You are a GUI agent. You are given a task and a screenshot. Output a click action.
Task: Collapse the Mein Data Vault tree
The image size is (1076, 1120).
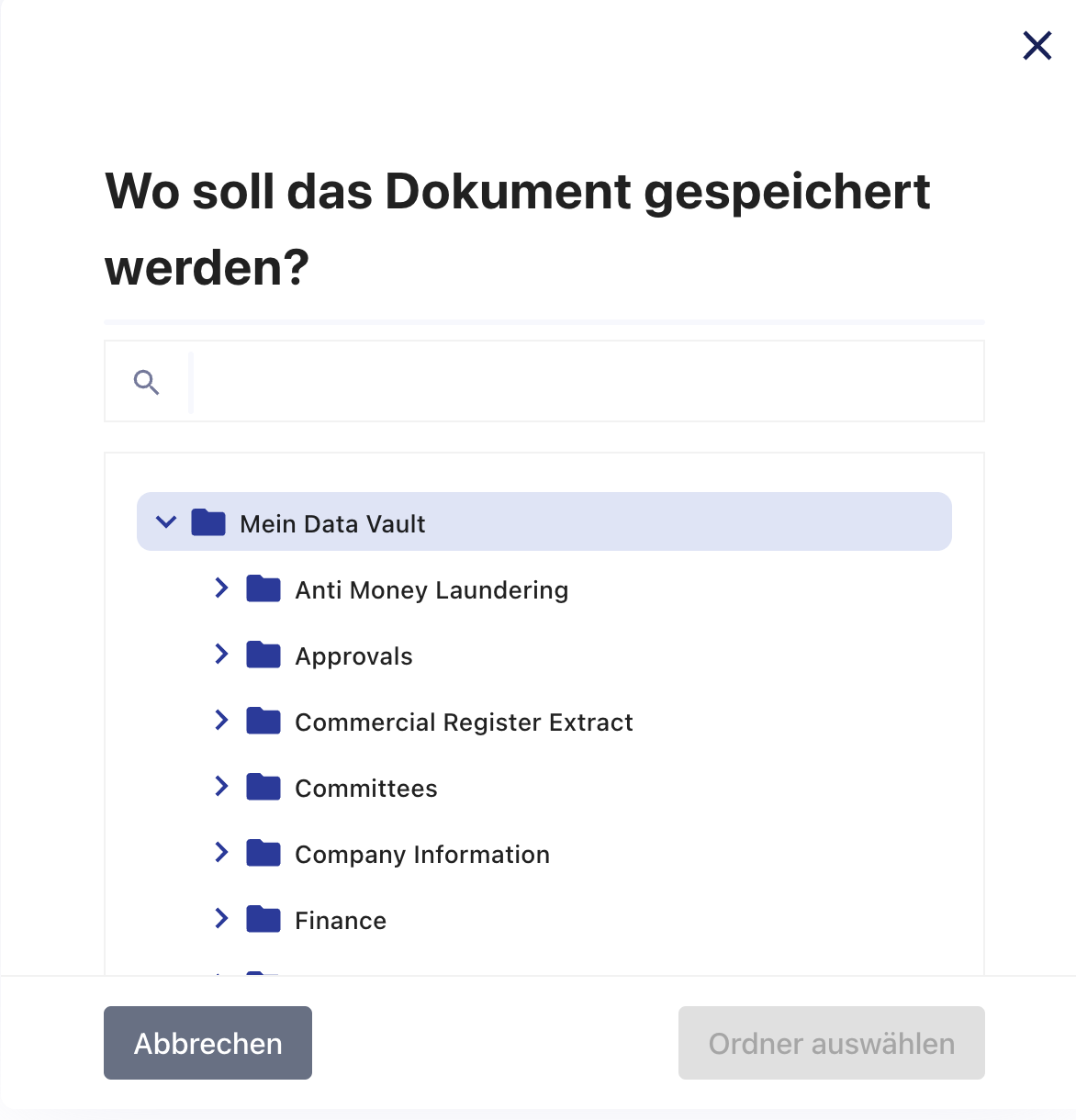166,522
